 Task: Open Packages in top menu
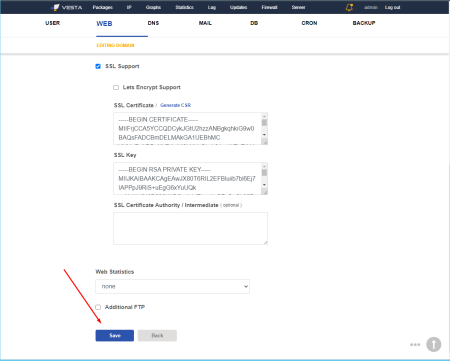(x=103, y=7)
